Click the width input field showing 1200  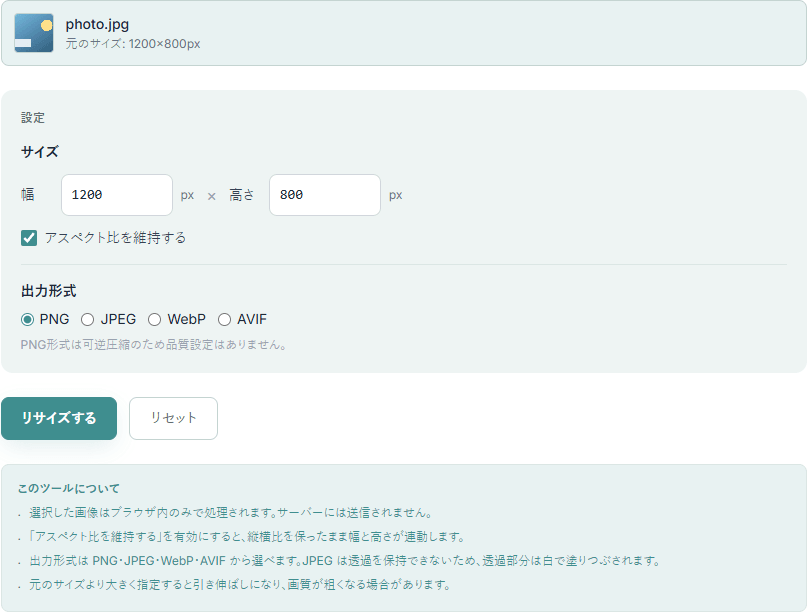pos(117,195)
